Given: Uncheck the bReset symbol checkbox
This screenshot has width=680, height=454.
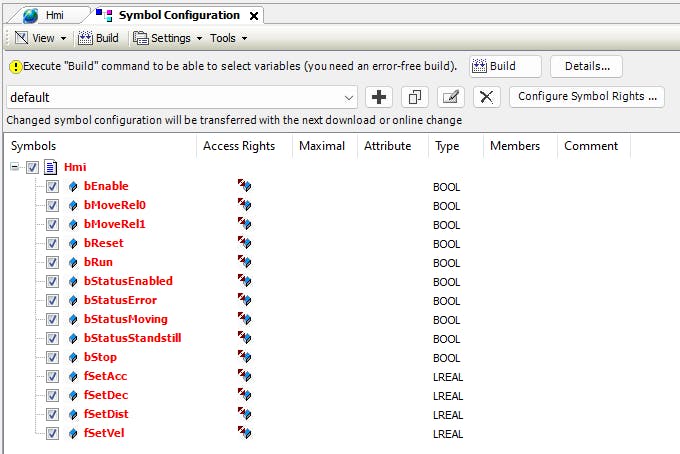Looking at the screenshot, I should click(52, 243).
